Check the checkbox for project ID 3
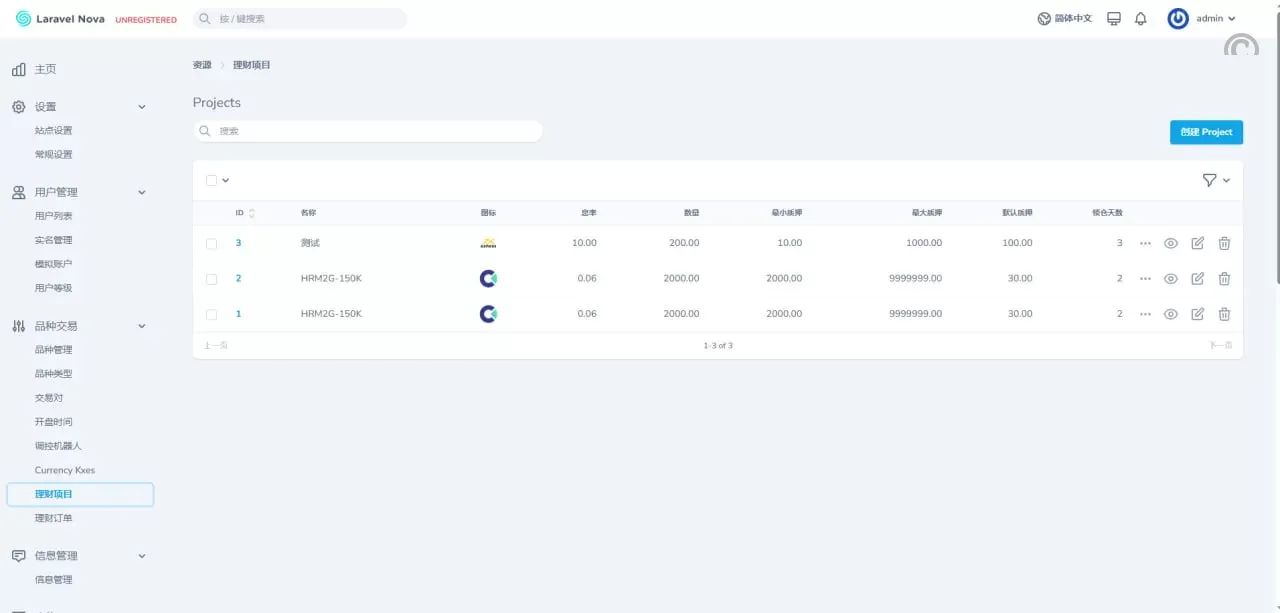Image resolution: width=1280 pixels, height=613 pixels. pos(211,243)
